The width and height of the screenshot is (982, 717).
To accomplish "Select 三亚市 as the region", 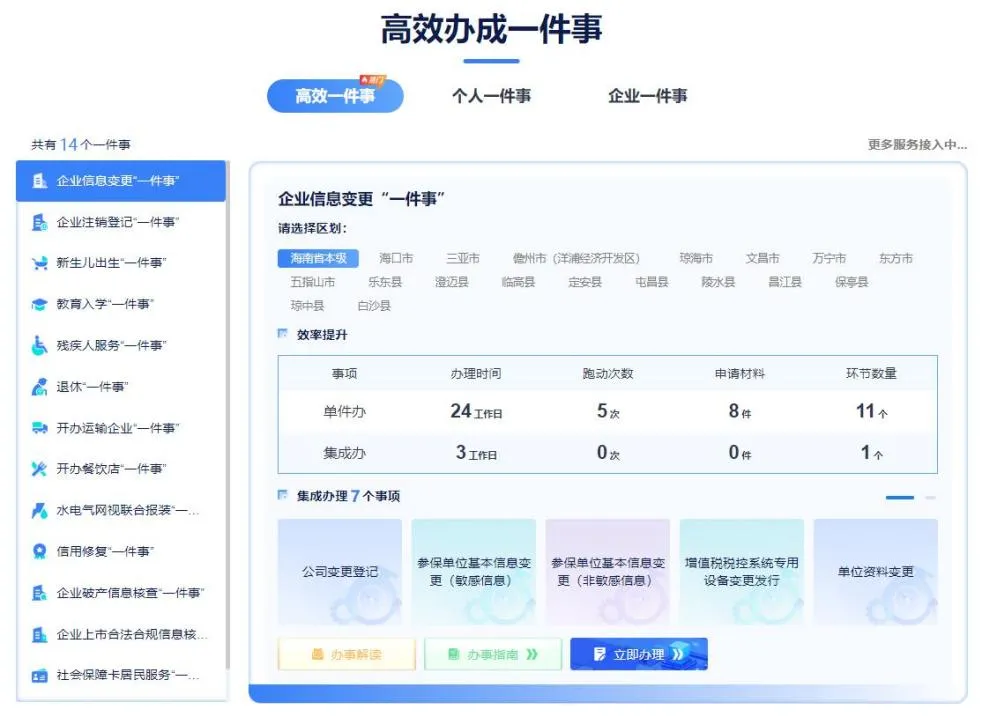I will click(x=462, y=257).
